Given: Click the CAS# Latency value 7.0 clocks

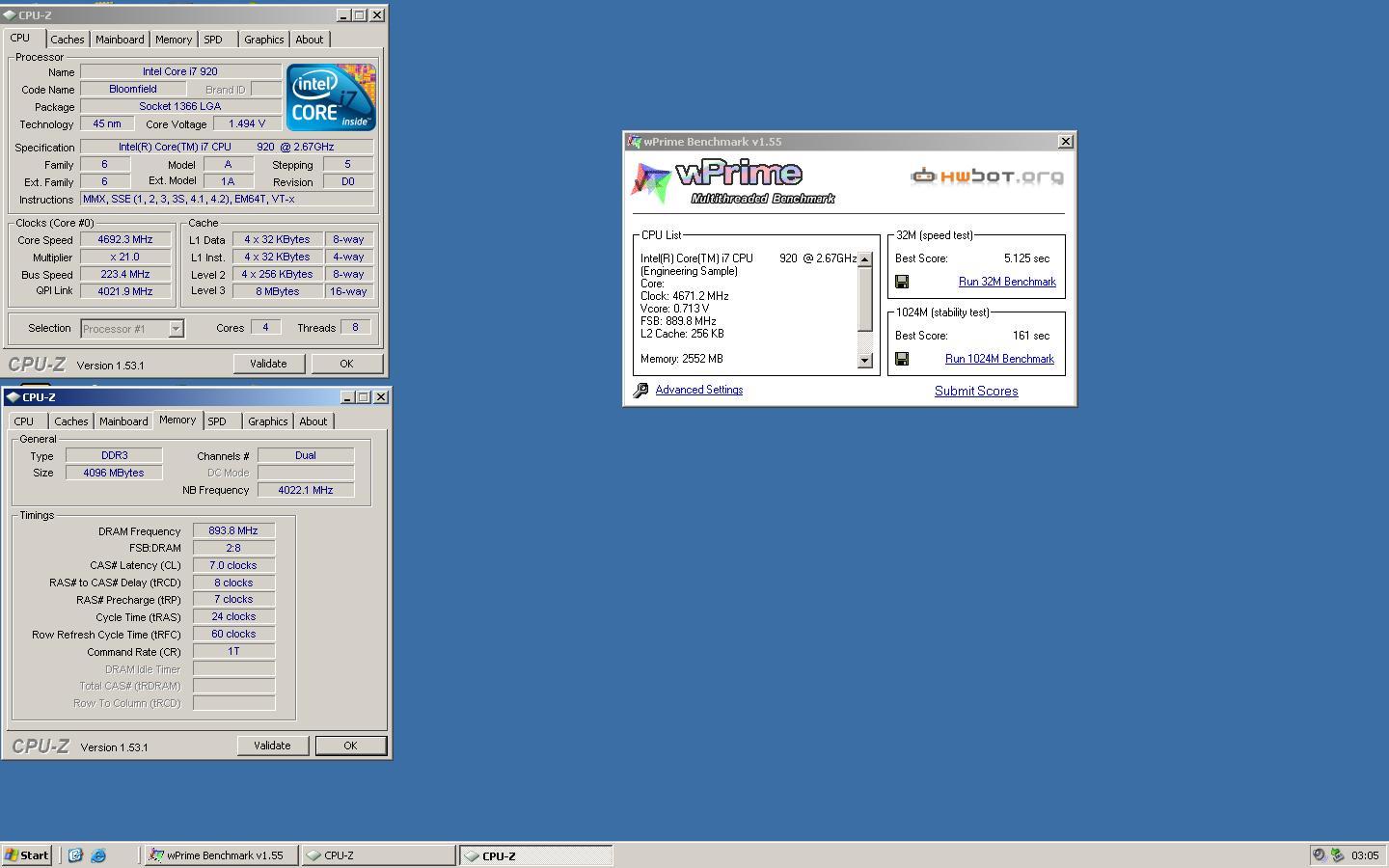Looking at the screenshot, I should tap(233, 566).
